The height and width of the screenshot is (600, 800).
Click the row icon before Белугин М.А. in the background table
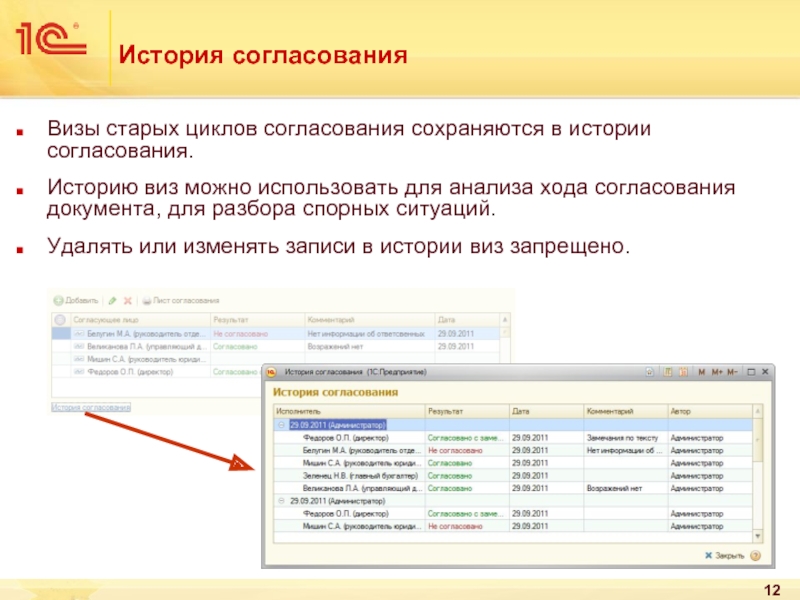point(79,334)
